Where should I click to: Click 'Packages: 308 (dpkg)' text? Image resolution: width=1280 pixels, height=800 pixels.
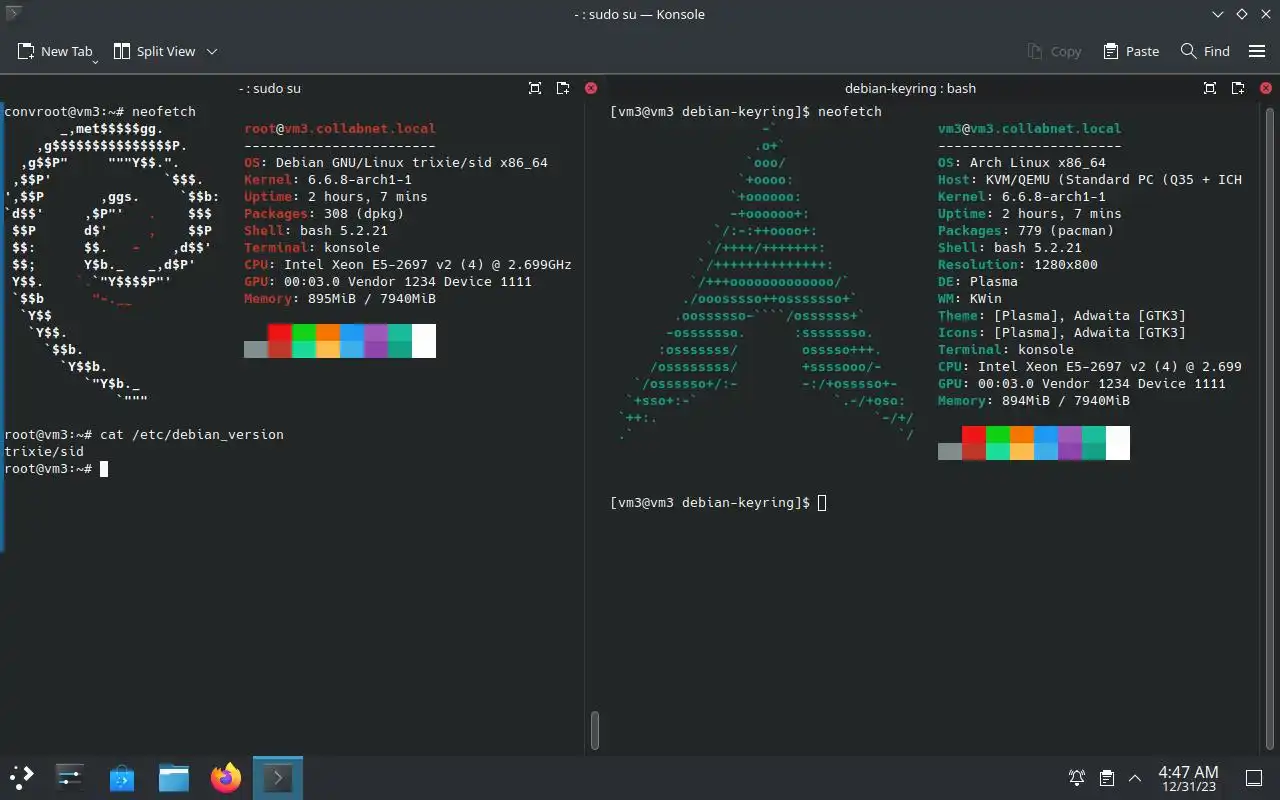[324, 213]
